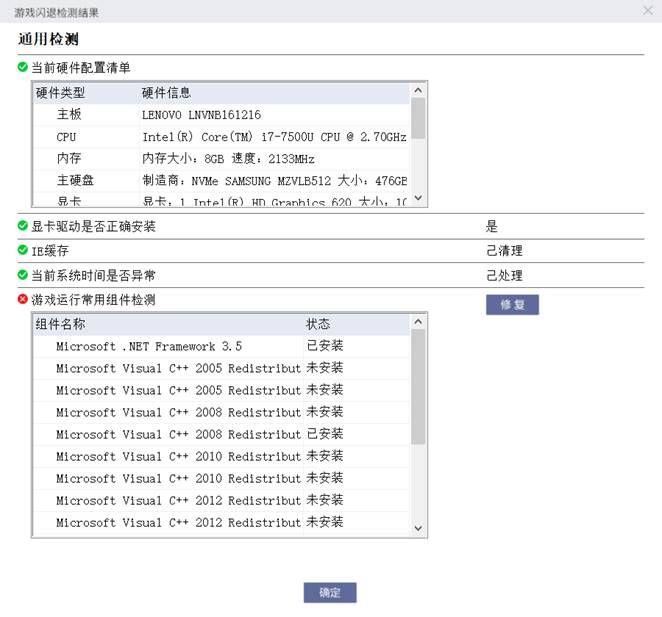662x617 pixels.
Task: Select the 内存大小: 8GB cell
Action: click(228, 159)
